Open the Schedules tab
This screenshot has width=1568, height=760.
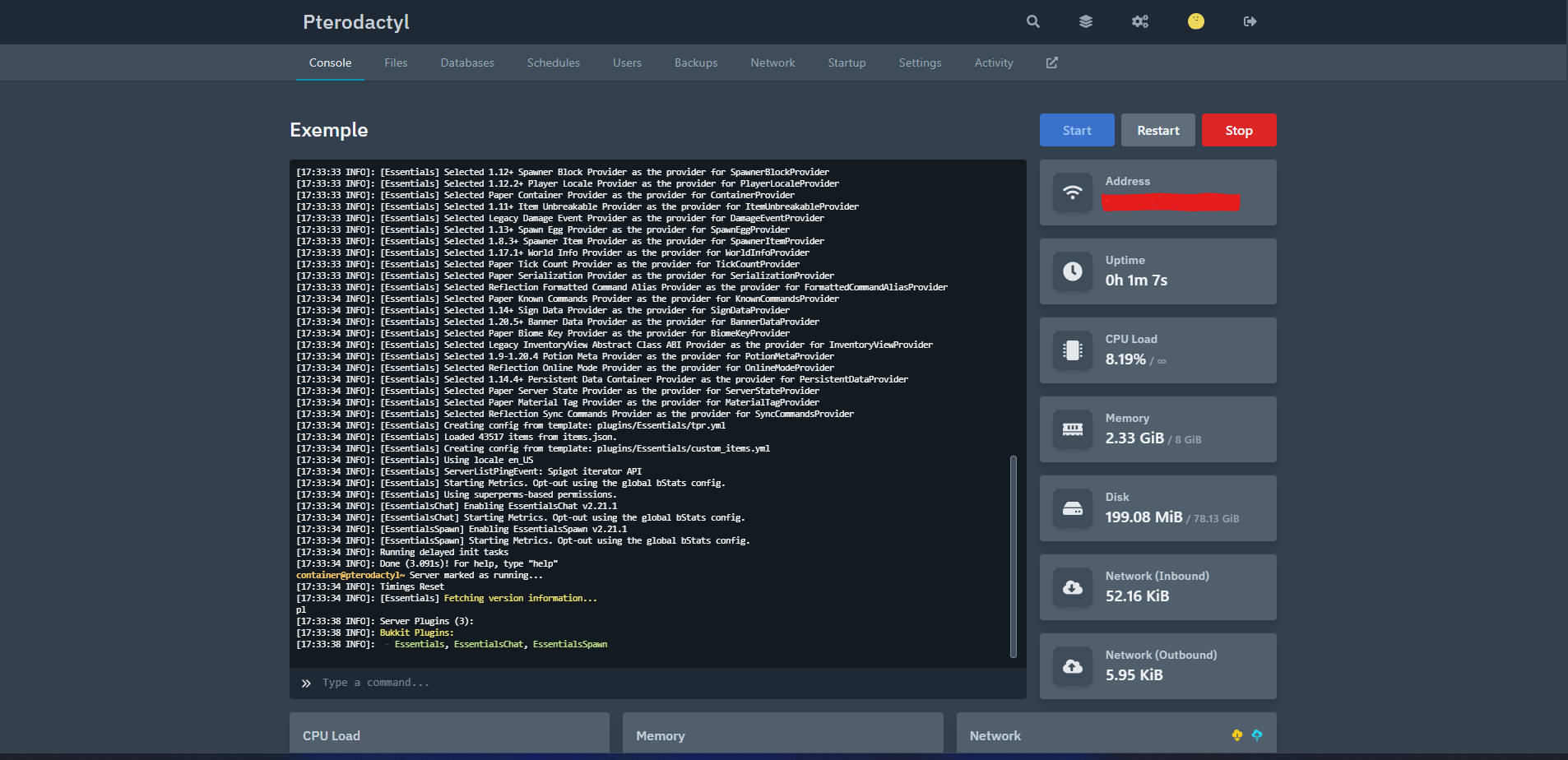point(554,63)
